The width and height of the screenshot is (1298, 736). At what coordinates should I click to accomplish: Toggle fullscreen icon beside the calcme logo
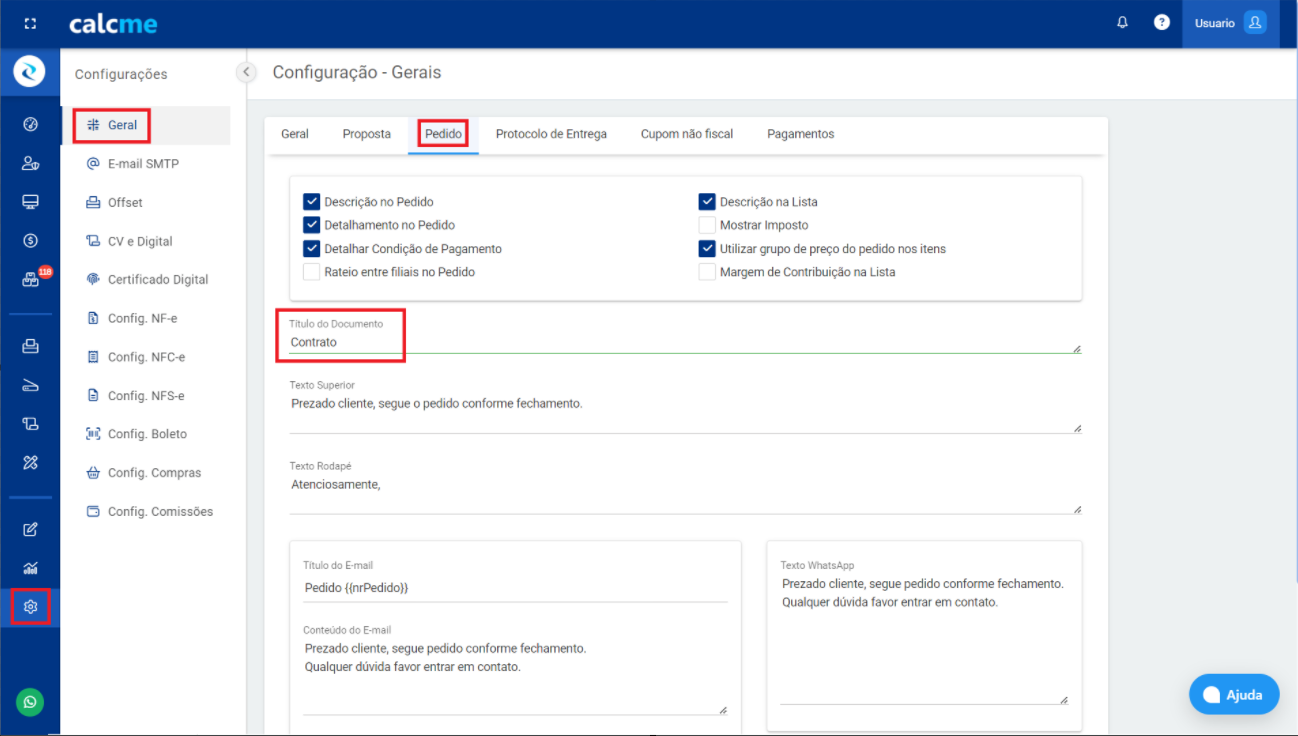tap(30, 24)
